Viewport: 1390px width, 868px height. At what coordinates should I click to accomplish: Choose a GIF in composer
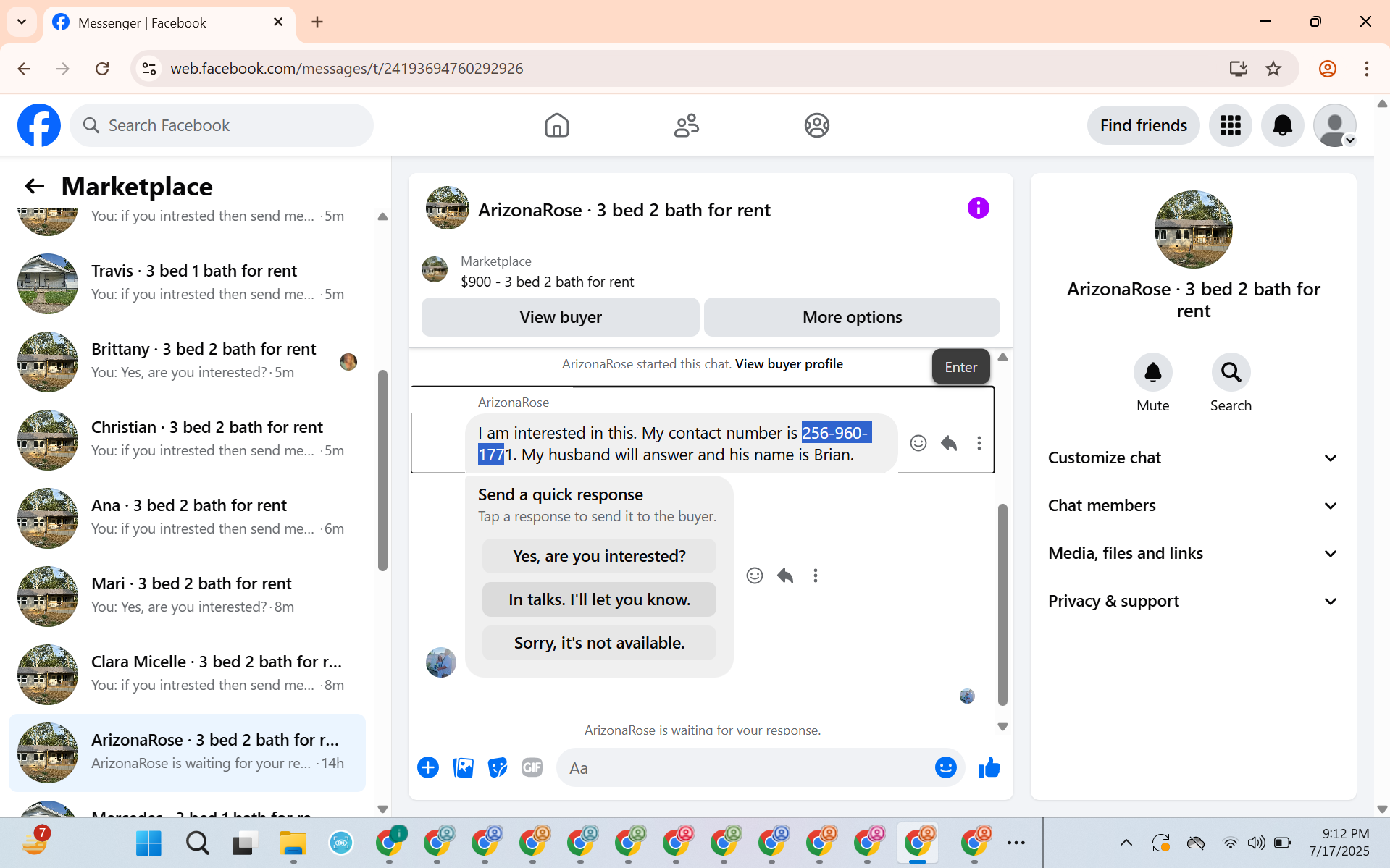coord(532,767)
